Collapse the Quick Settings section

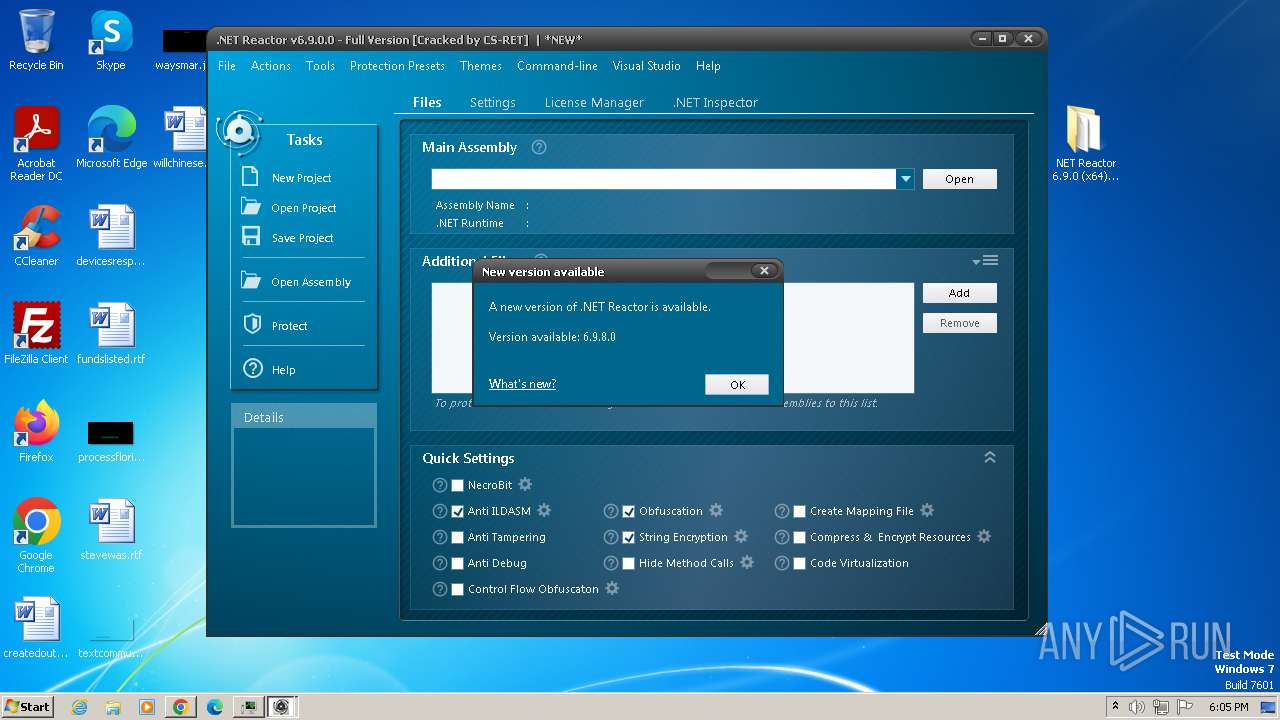point(990,457)
